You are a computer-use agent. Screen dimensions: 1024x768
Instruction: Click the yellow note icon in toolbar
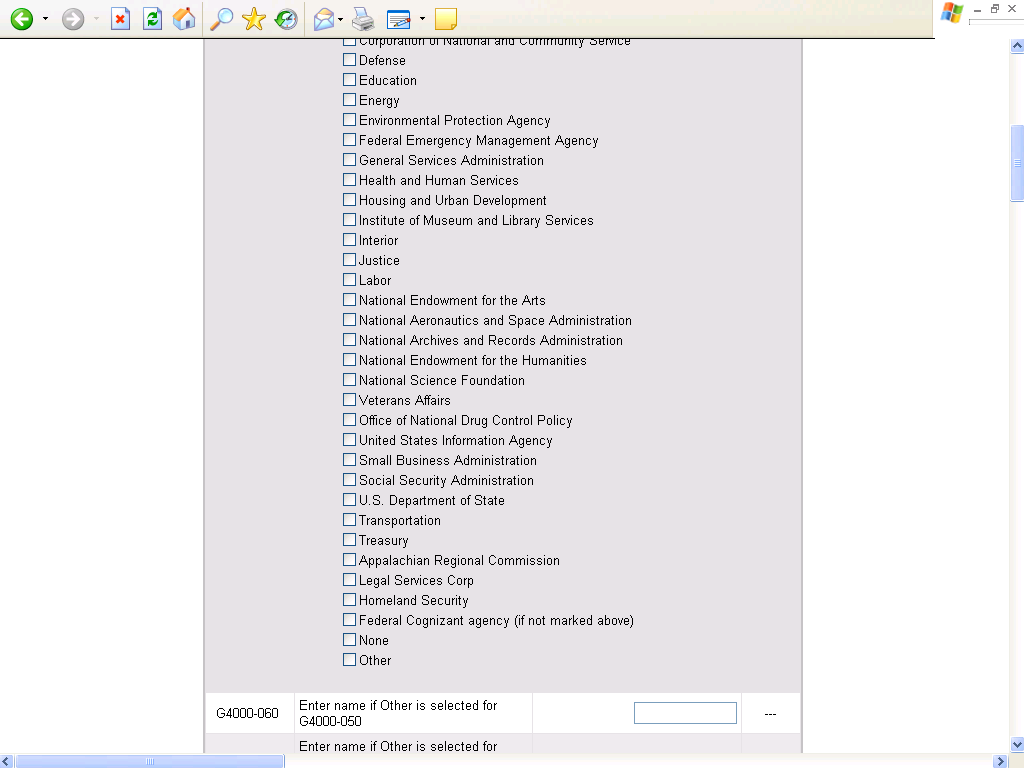446,19
